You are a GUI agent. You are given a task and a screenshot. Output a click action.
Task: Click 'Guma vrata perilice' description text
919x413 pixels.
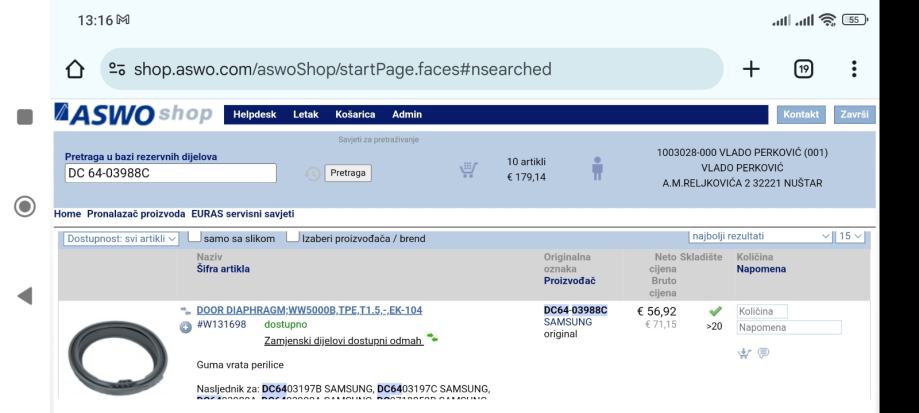240,365
